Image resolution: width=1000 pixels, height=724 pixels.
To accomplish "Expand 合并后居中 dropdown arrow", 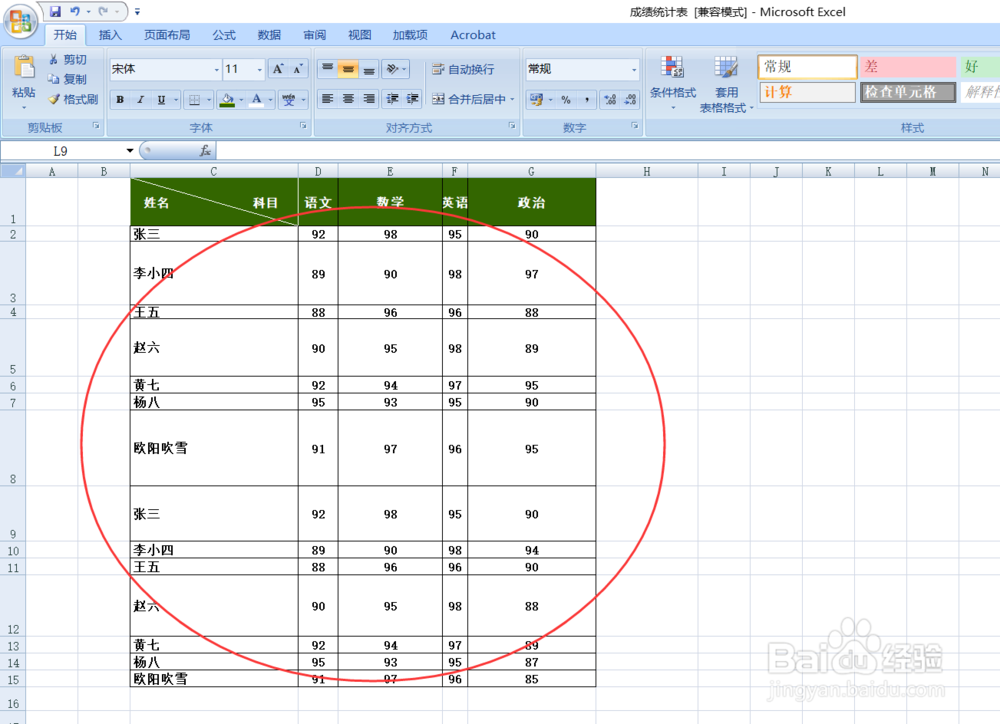I will point(512,100).
